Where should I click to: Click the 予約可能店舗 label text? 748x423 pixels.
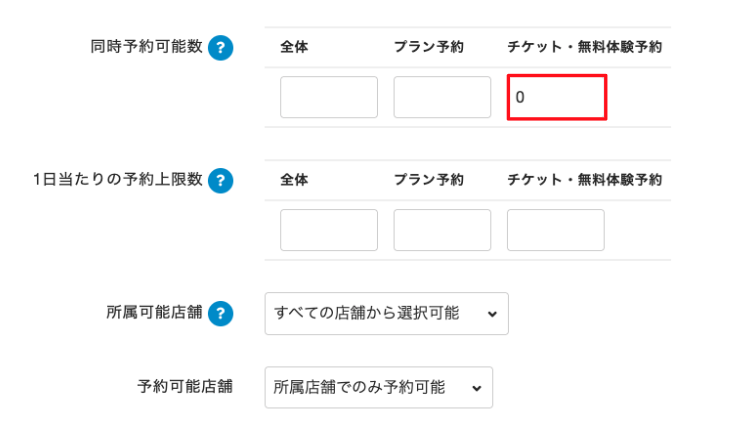click(184, 385)
